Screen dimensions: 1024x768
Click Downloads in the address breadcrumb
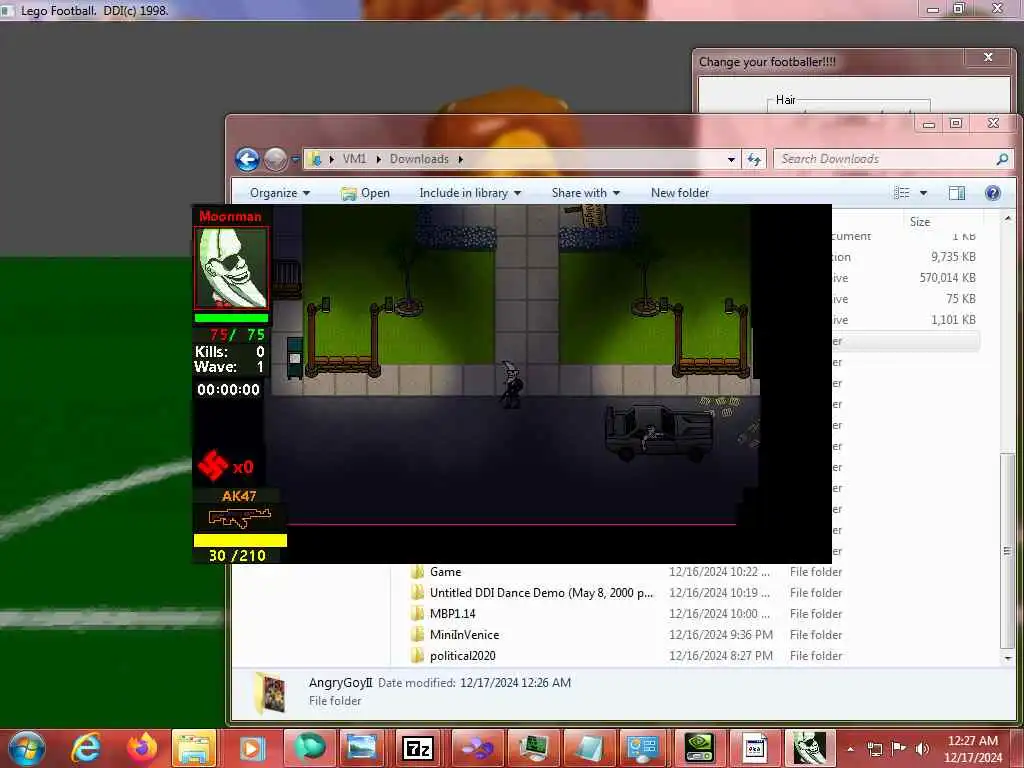(419, 159)
